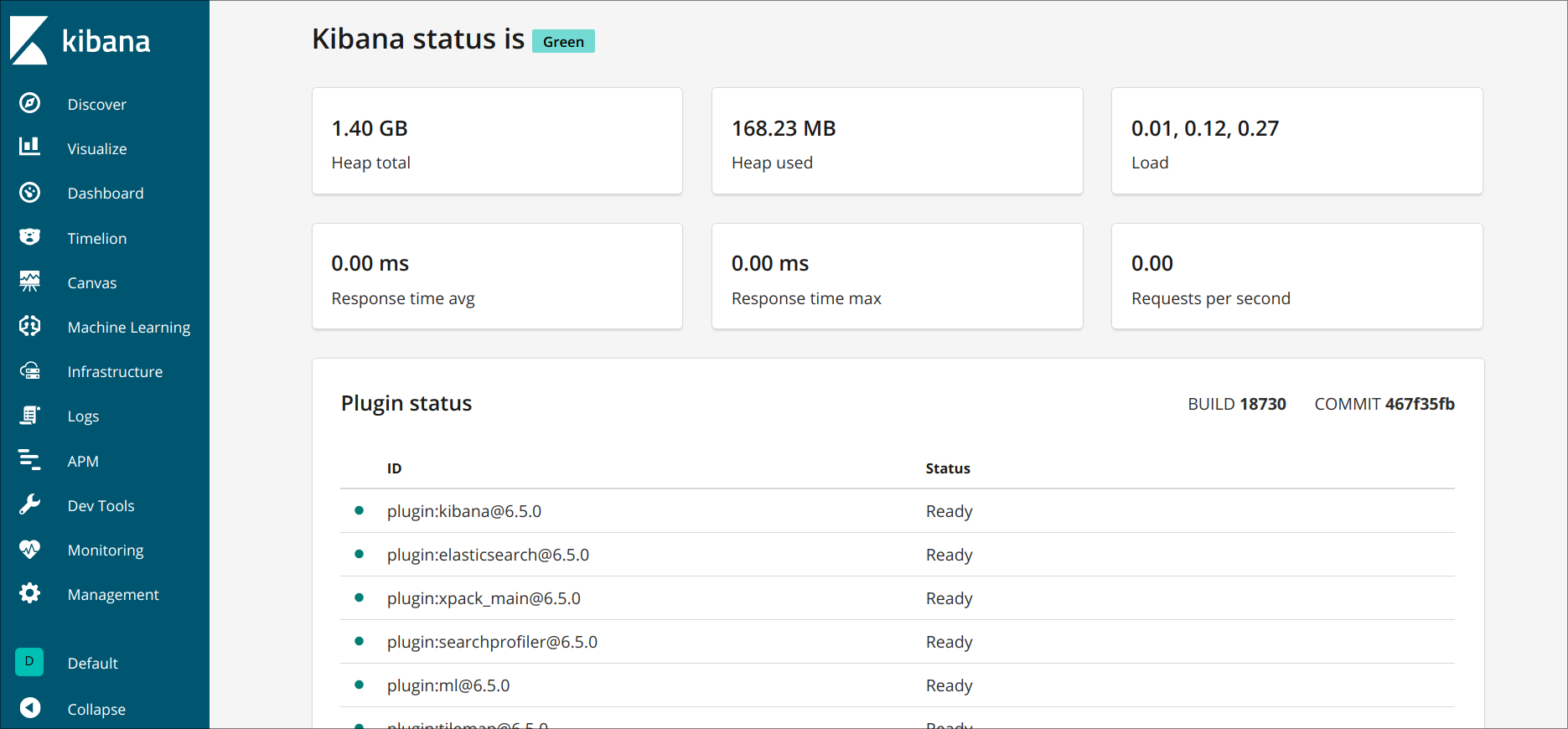Click Ready status of plugin:elasticsearch

click(950, 555)
